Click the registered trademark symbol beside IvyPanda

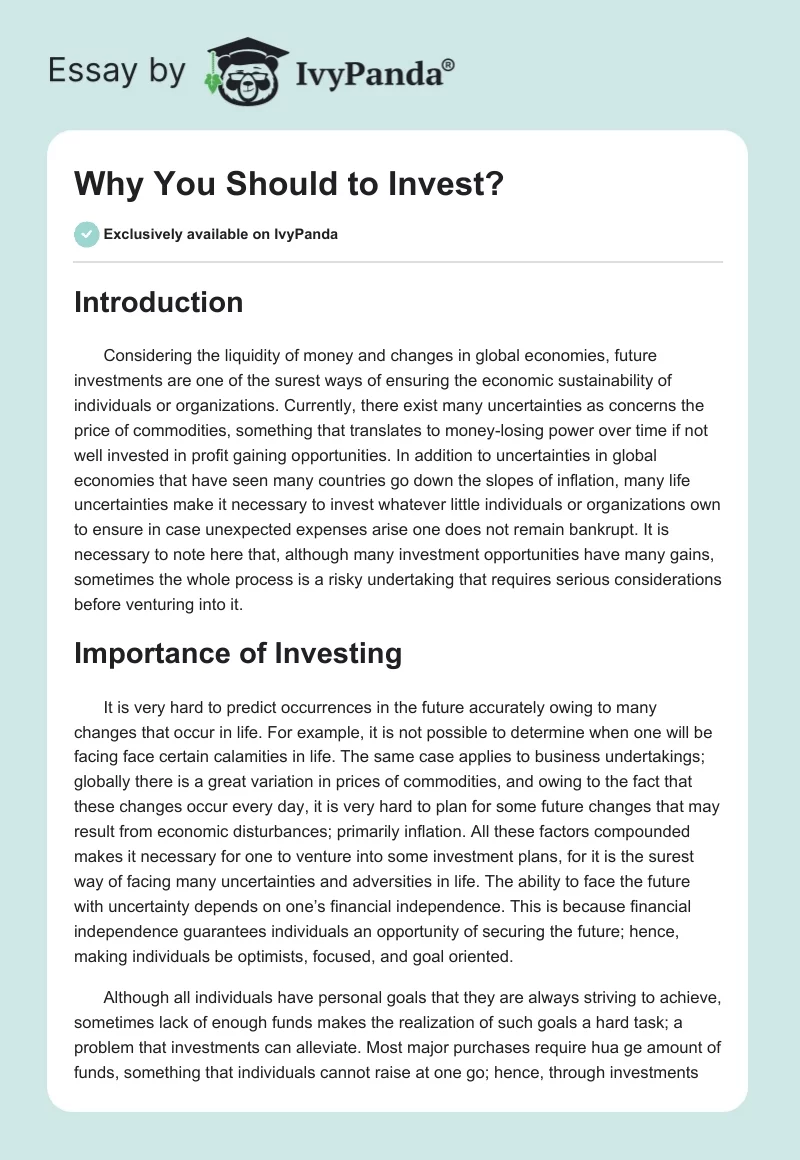pos(449,65)
